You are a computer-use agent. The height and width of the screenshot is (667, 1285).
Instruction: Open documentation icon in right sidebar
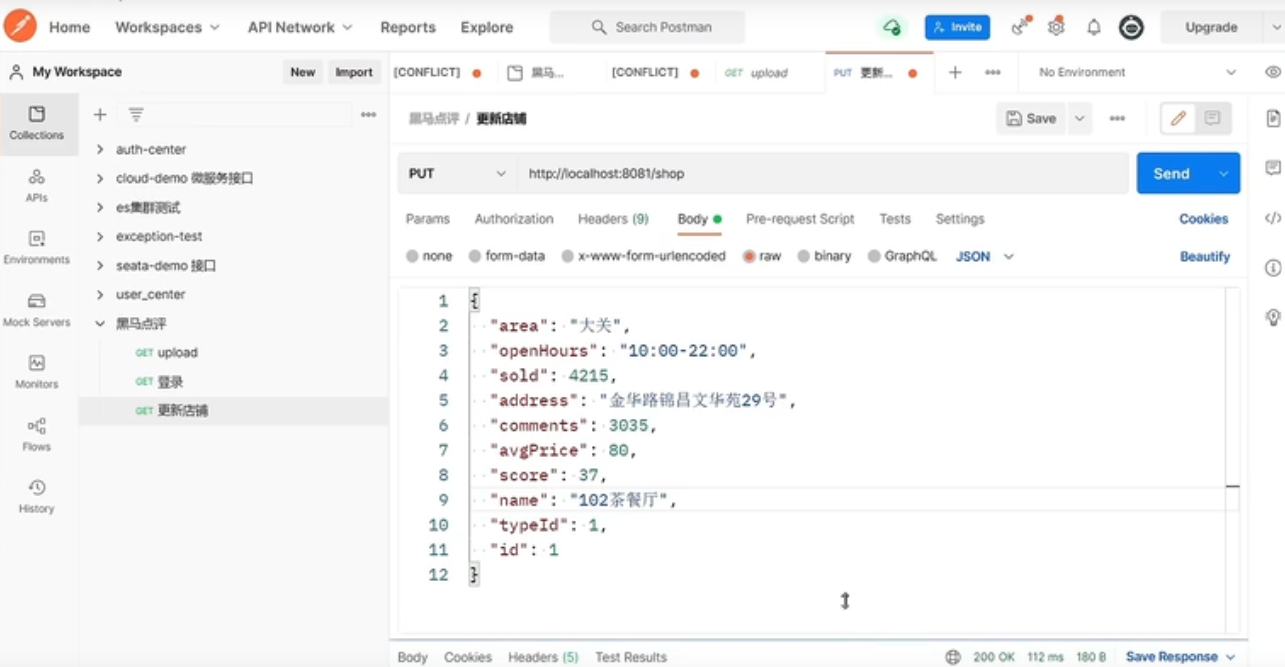tap(1273, 119)
